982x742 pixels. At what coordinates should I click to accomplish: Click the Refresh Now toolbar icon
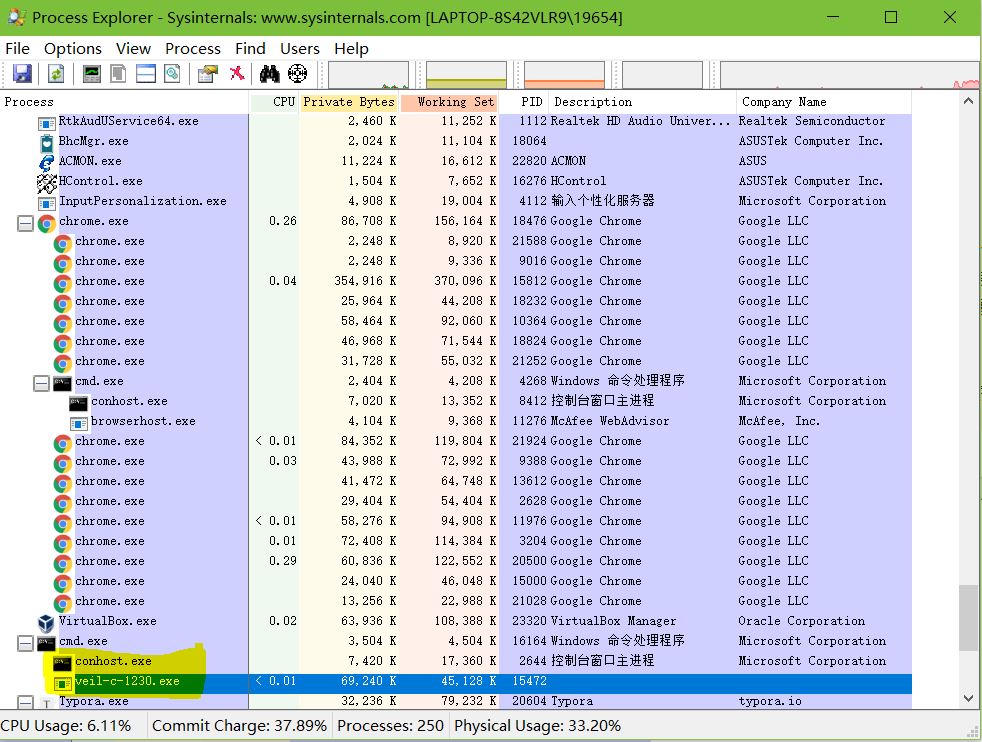(x=56, y=74)
